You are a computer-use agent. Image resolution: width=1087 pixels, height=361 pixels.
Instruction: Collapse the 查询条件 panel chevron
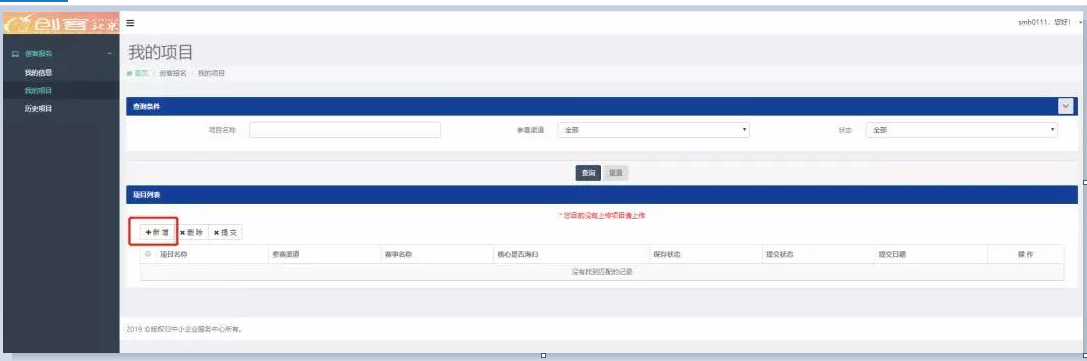pos(1066,106)
